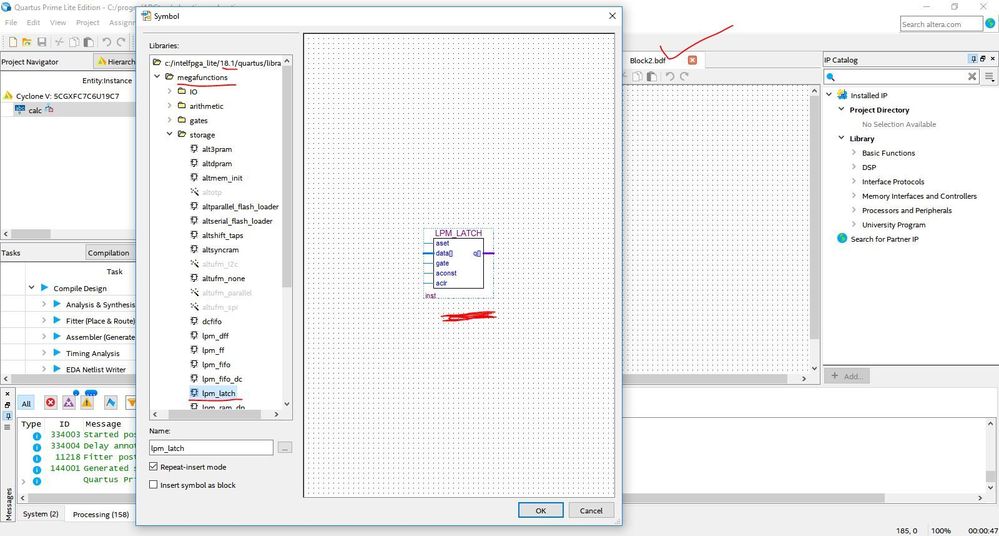Screen dimensions: 999x536
Task: Click the browse (...) button beside Name field
Action: [x=285, y=448]
